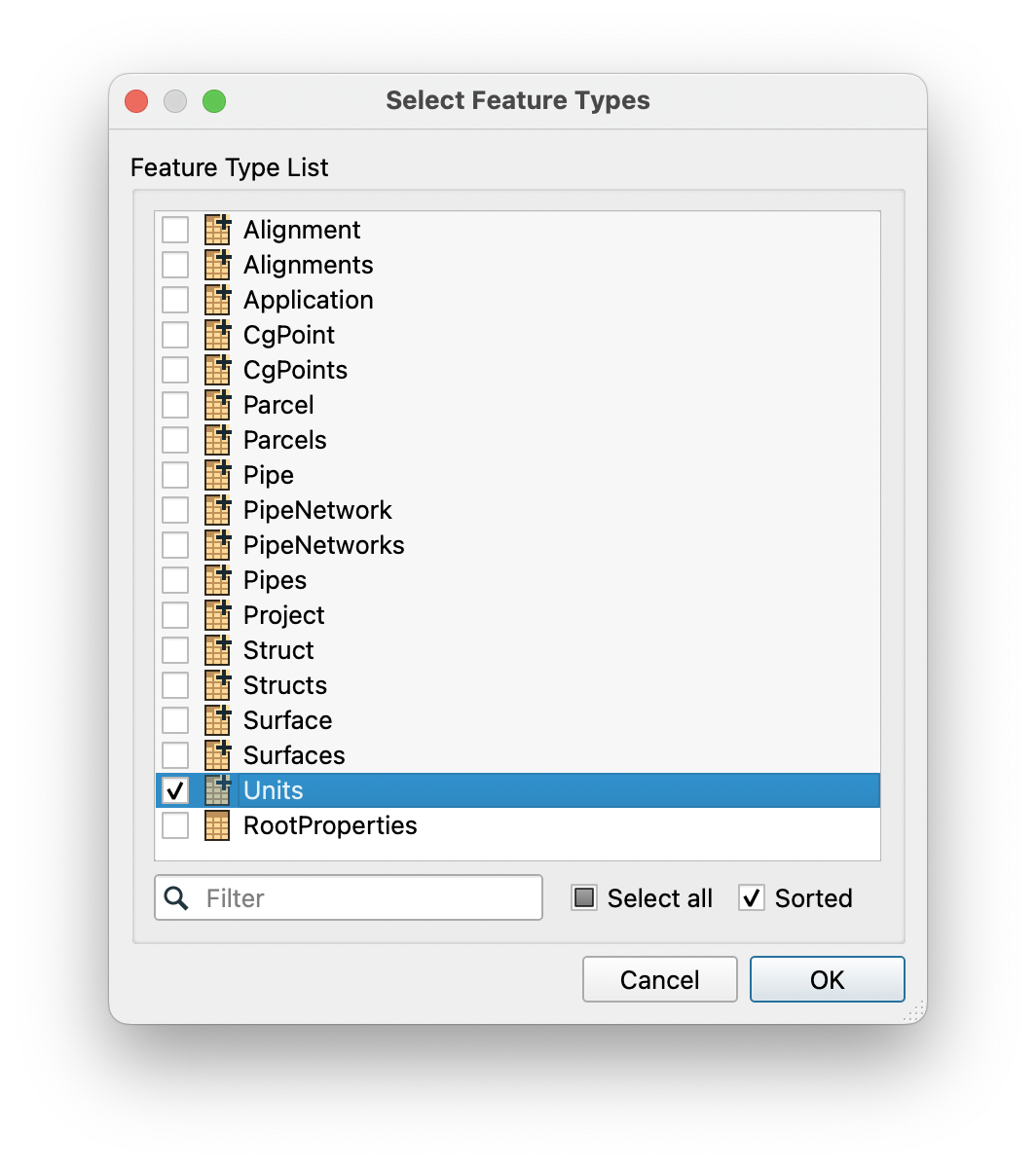
Task: Click the CgPoints feature type icon
Action: (x=218, y=370)
